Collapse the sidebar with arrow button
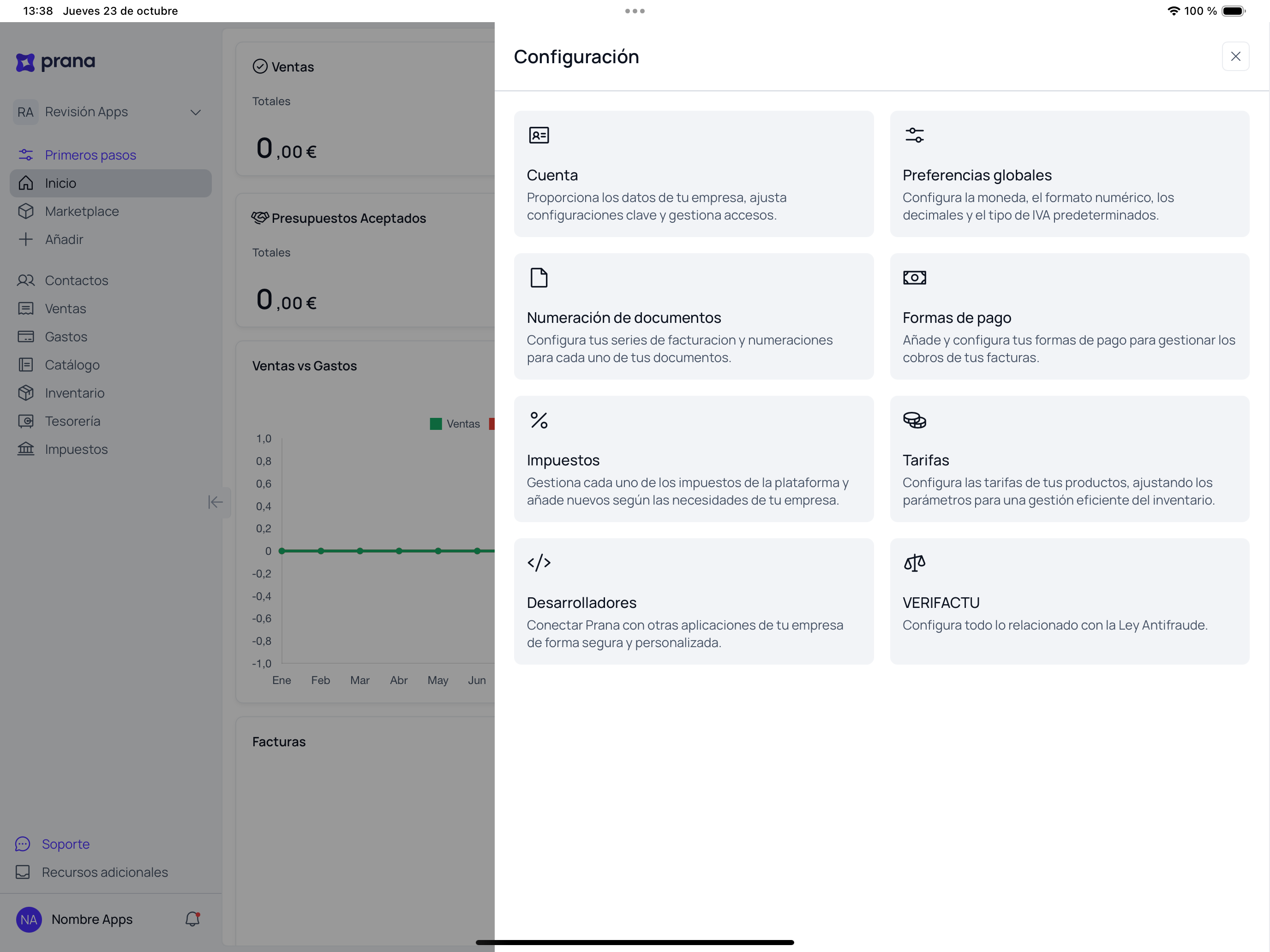 pyautogui.click(x=216, y=502)
